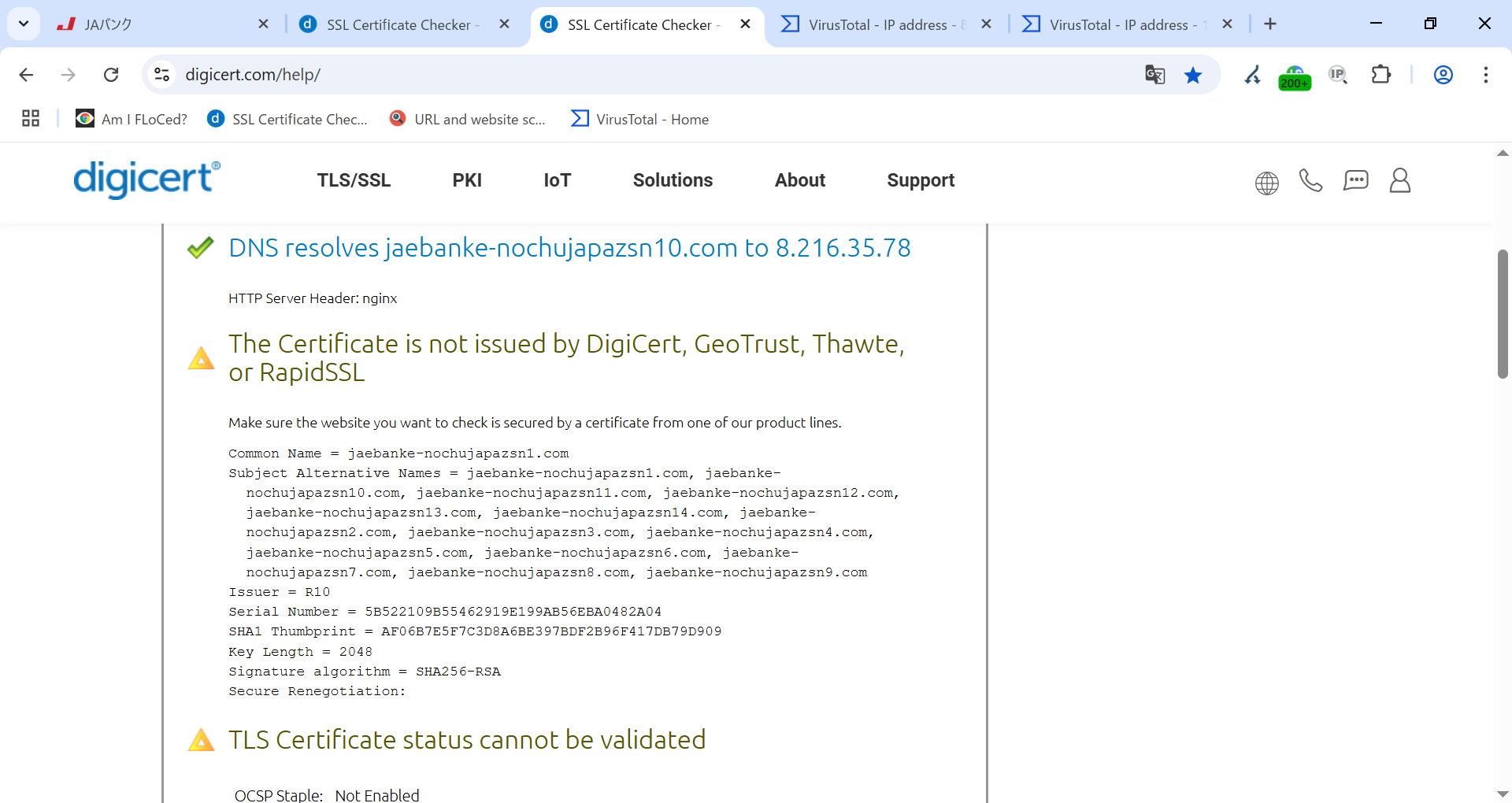The image size is (1512, 803).
Task: Open VirusTotal - Home bookmark
Action: pos(640,119)
